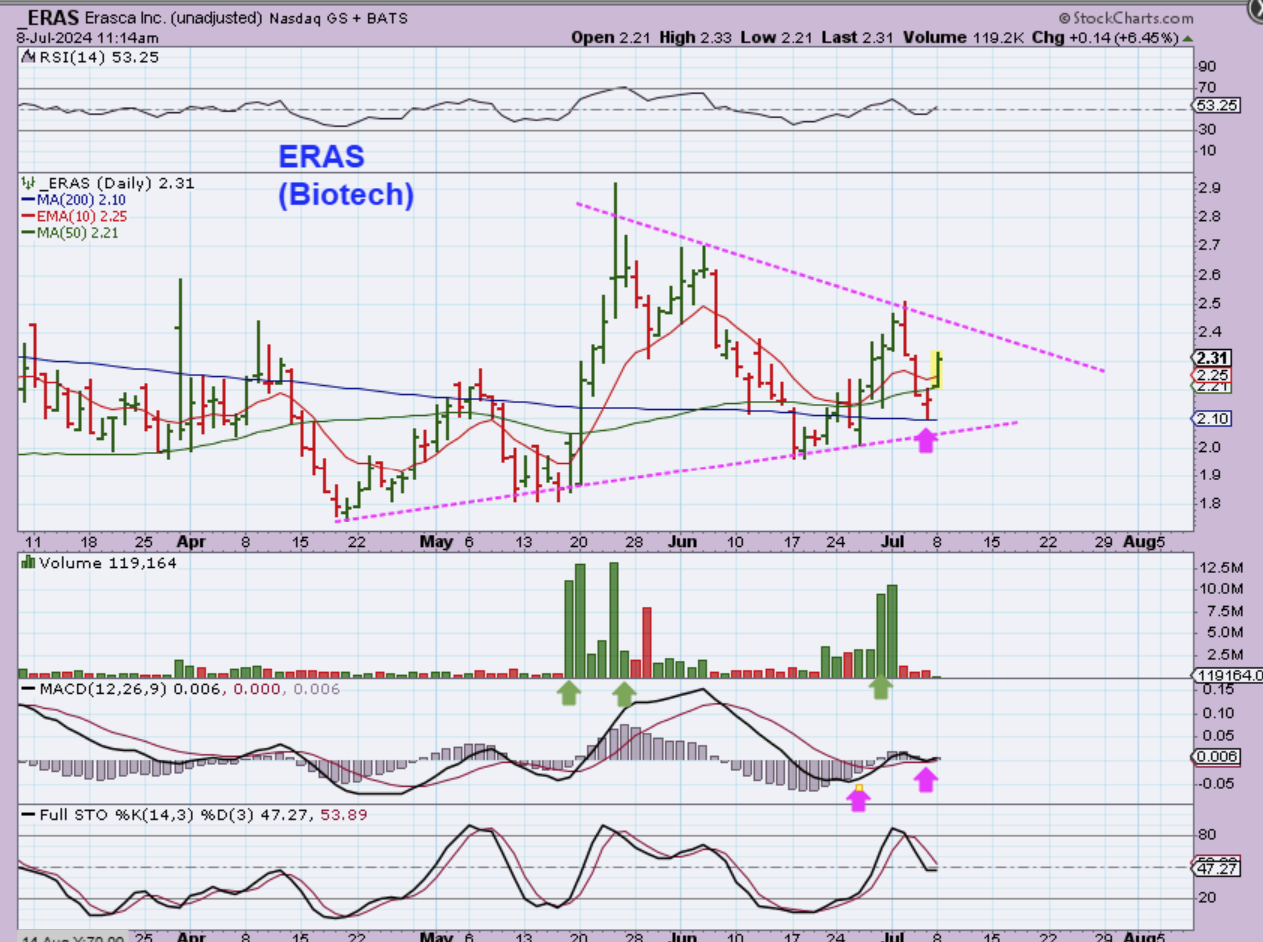This screenshot has width=1263, height=942.
Task: Click the 90 label on RSI axis
Action: [x=1207, y=67]
